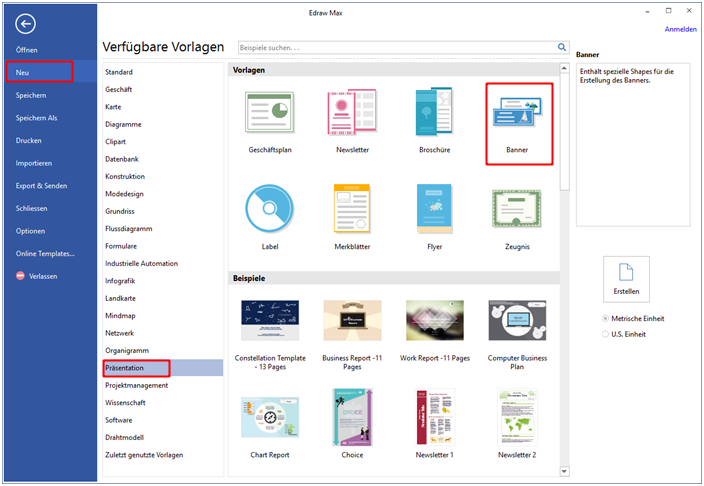
Task: Select the Diagramme category
Action: [x=123, y=124]
